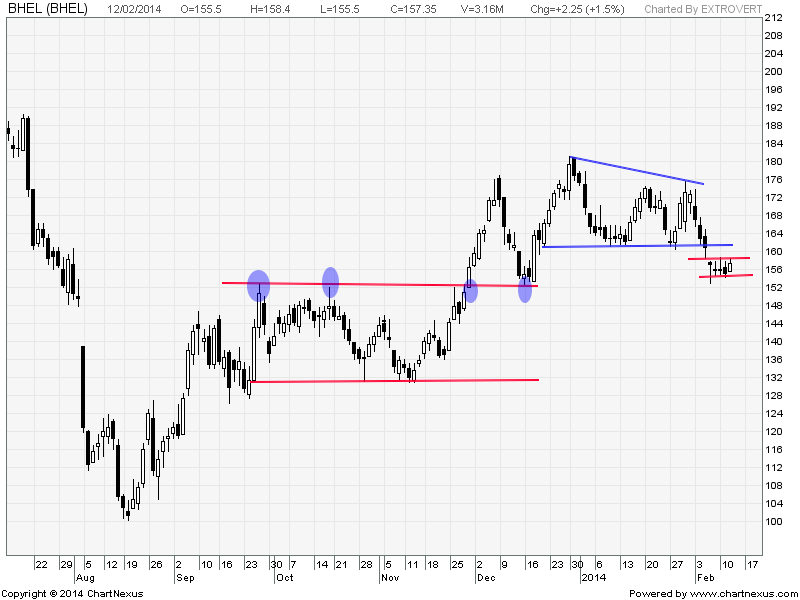This screenshot has height=600, width=800.
Task: Click the 100 price level on the axis
Action: point(772,521)
